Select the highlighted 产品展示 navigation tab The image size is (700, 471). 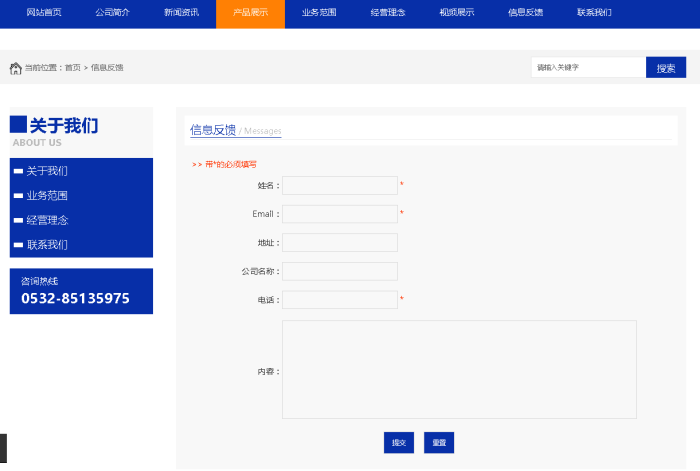click(250, 13)
